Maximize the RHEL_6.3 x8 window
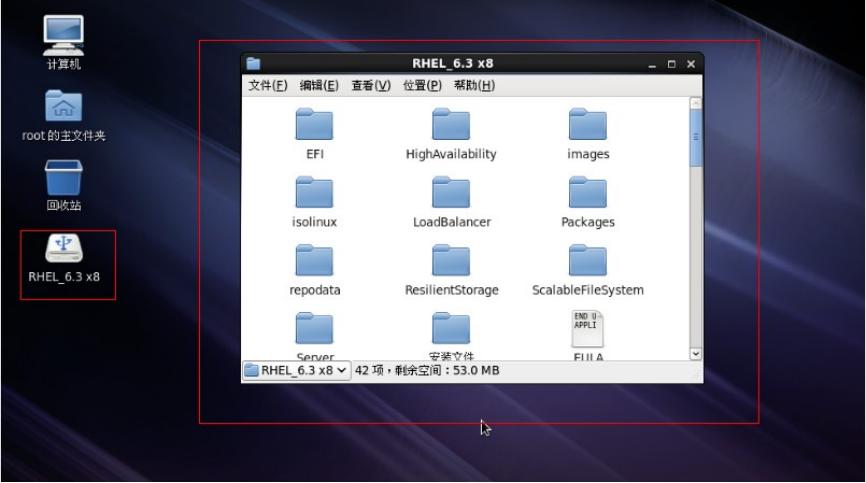866x483 pixels. pos(672,65)
